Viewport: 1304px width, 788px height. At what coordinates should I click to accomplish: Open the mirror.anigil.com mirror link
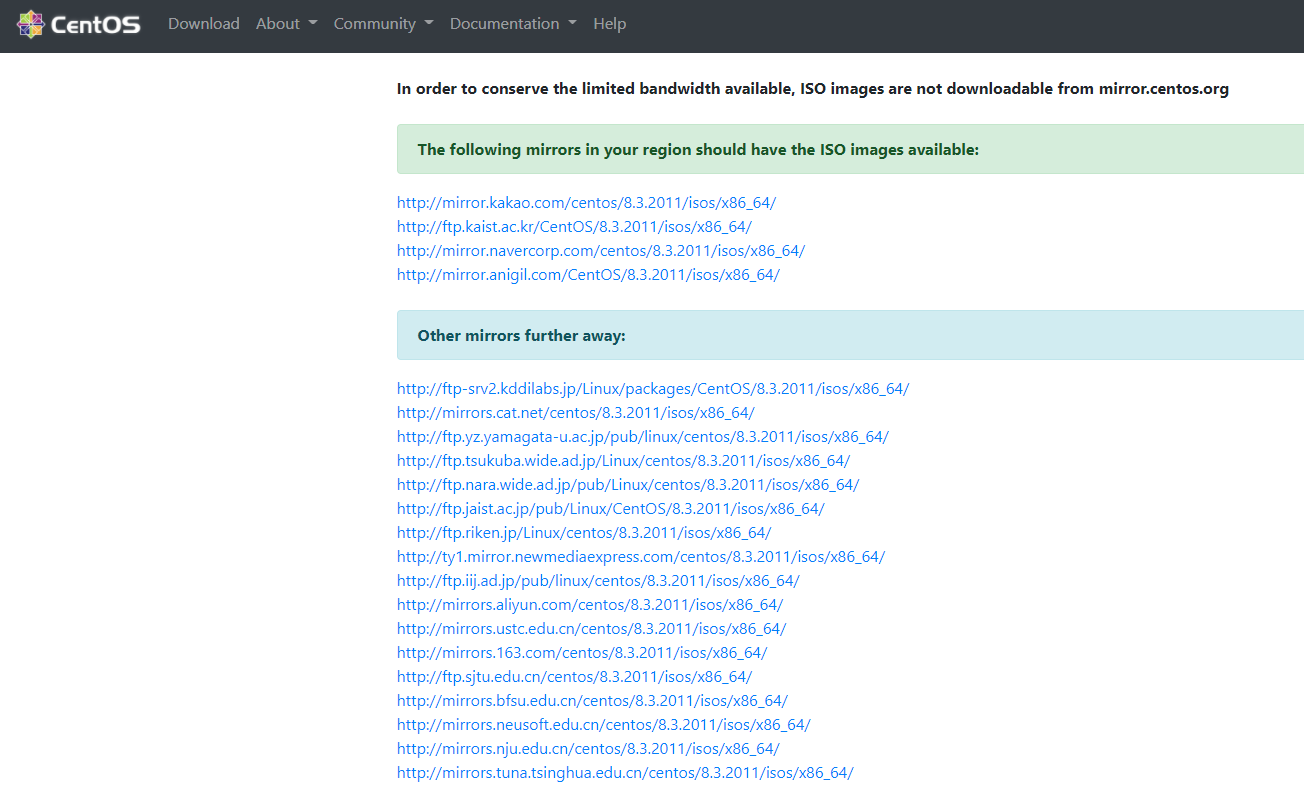click(x=588, y=275)
